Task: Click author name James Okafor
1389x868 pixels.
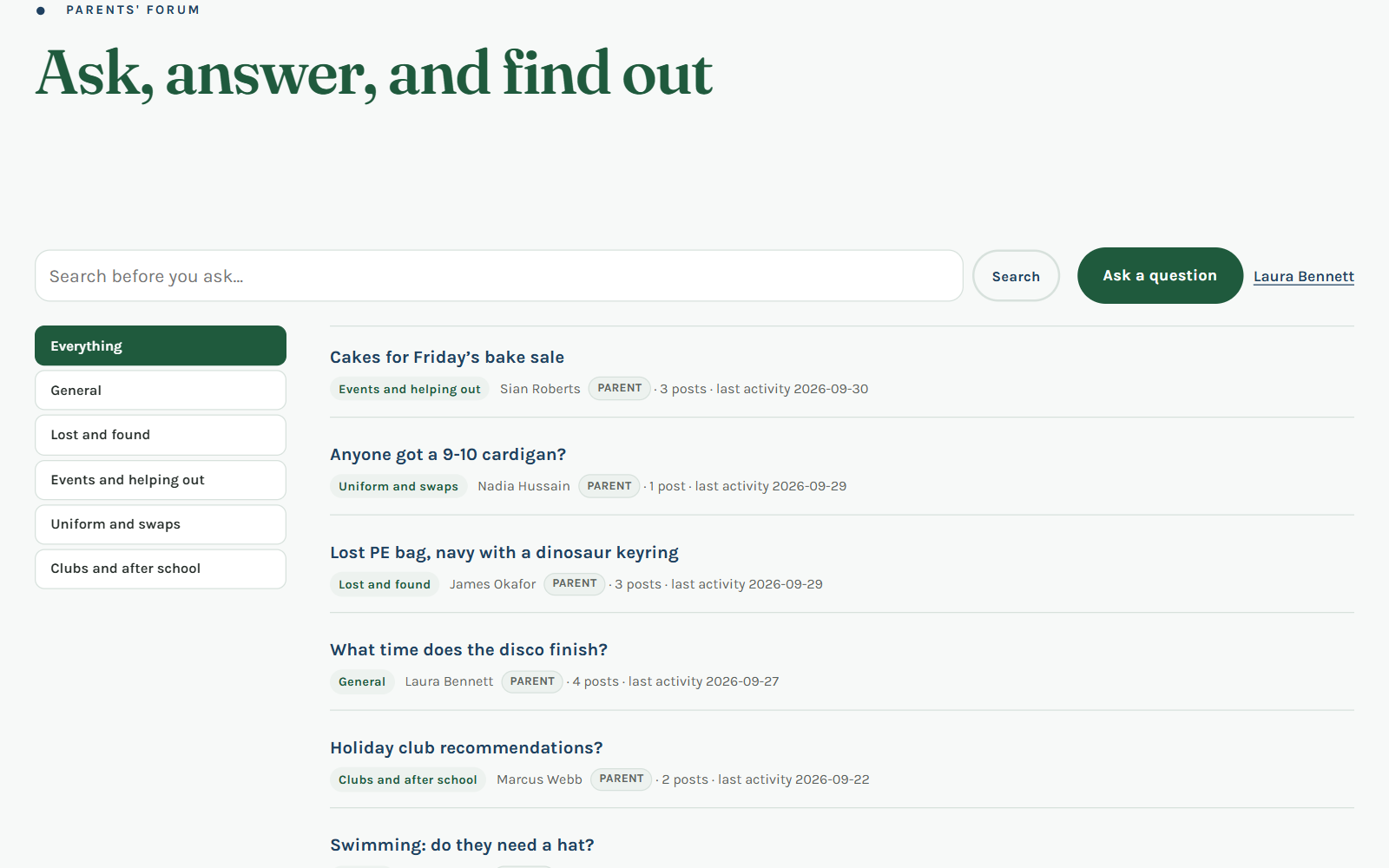Action: pos(493,584)
